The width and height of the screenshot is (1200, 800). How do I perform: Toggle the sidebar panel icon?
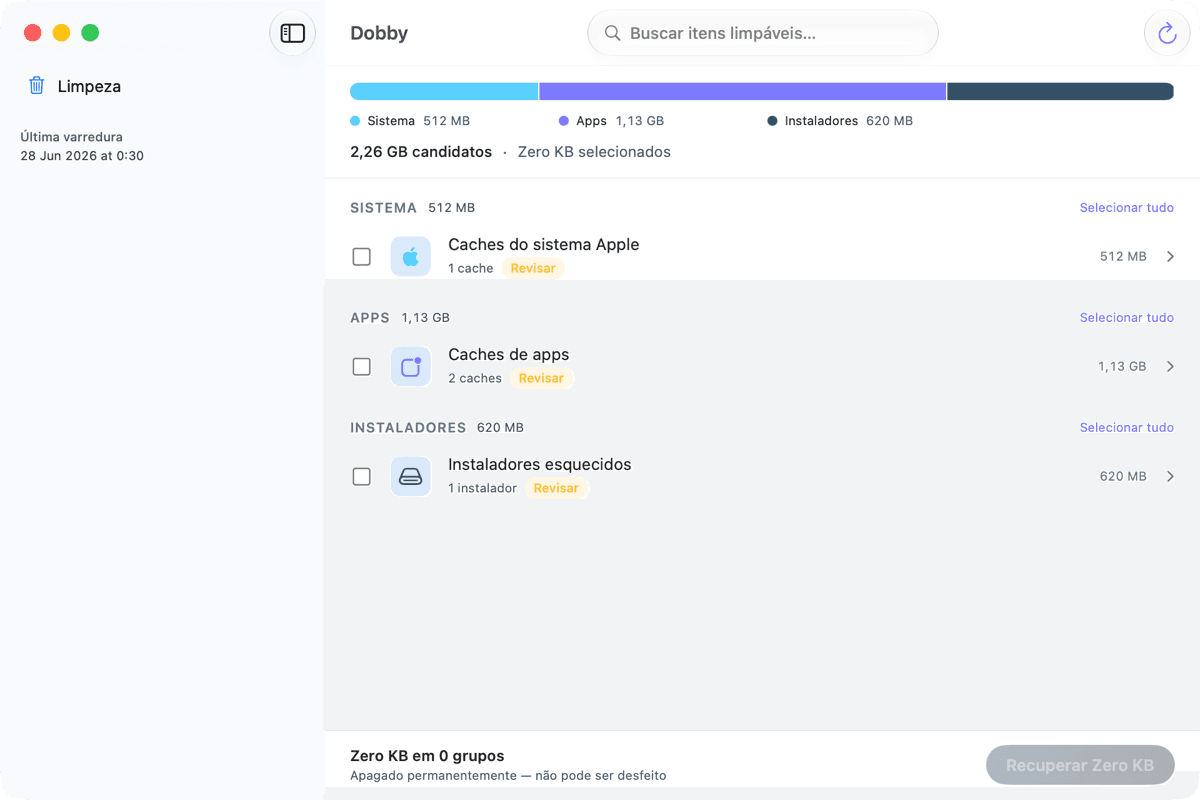pyautogui.click(x=292, y=33)
